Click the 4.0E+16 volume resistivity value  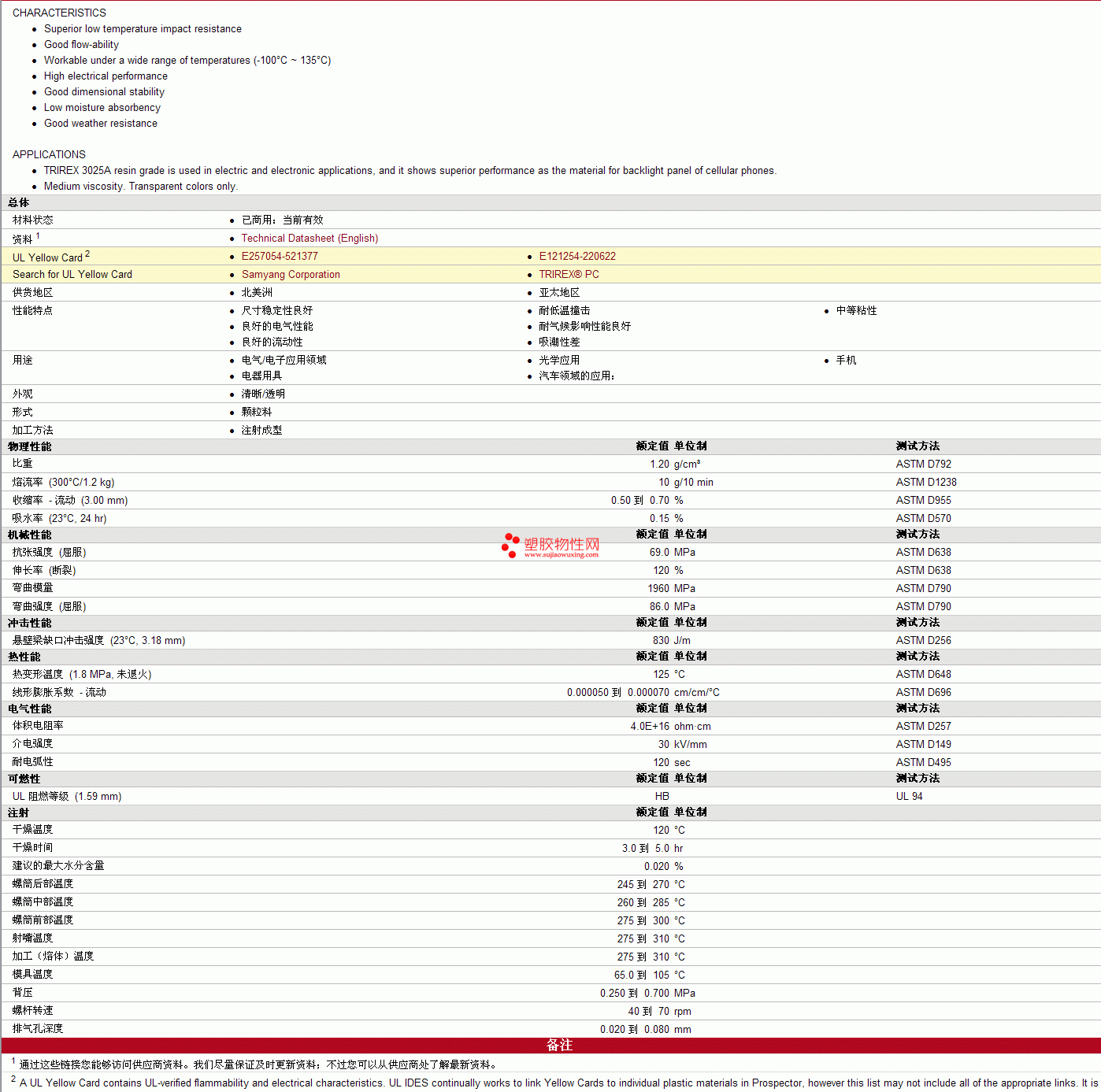[650, 727]
